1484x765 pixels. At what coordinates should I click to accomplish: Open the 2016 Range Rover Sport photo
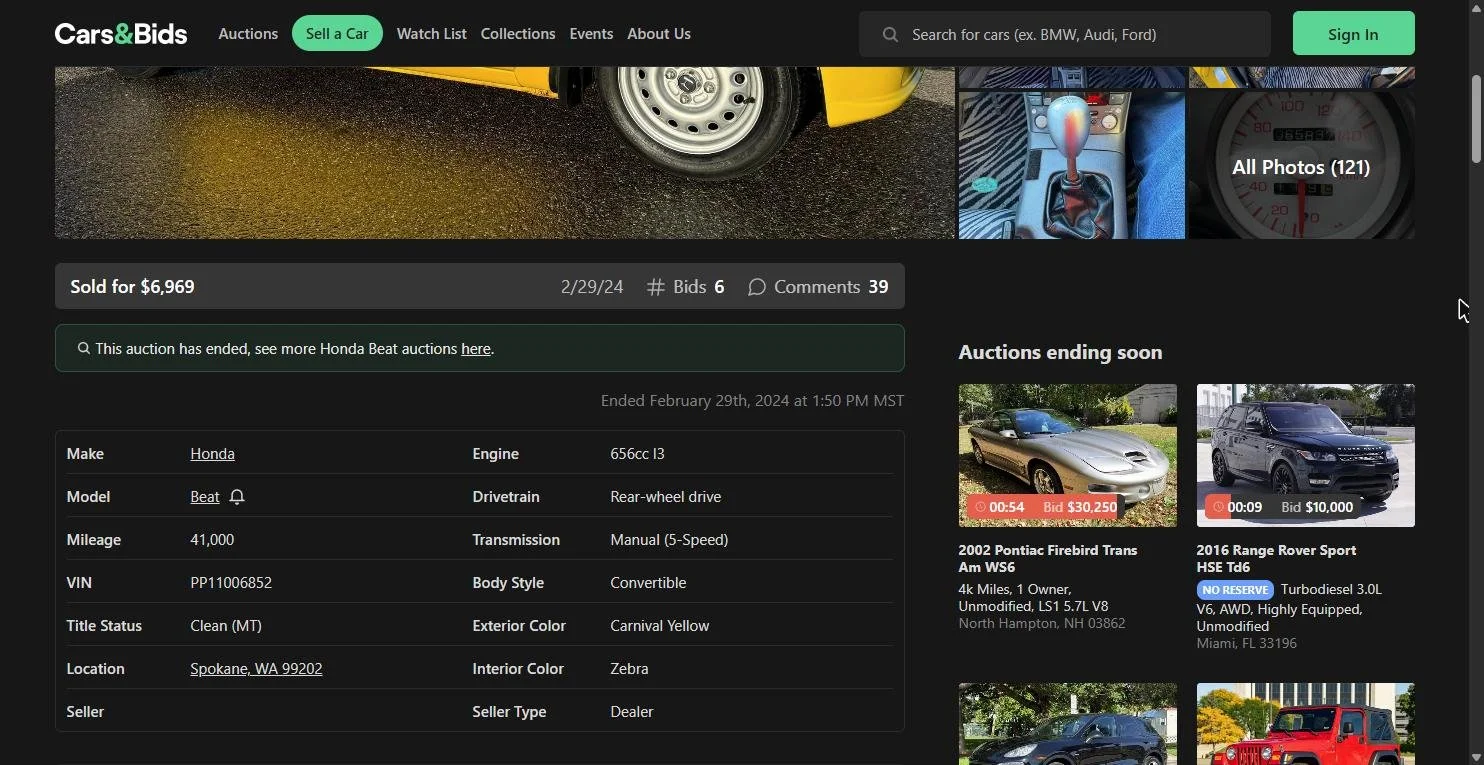pos(1306,455)
